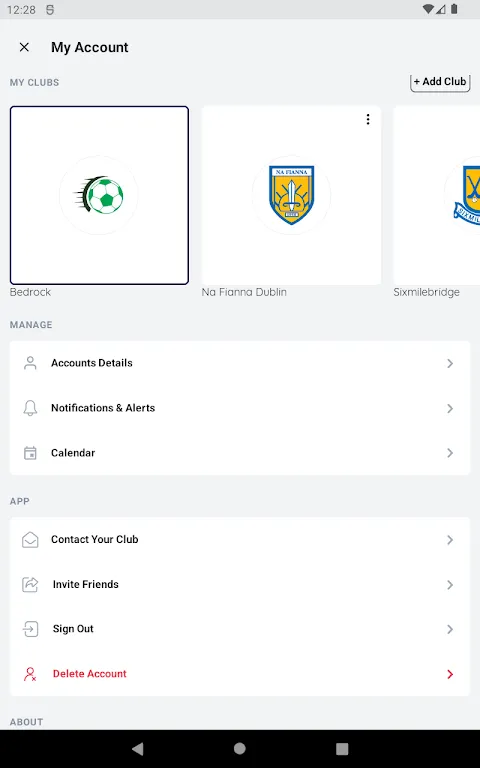This screenshot has width=480, height=768.
Task: Expand the Notifications & Alerts chevron
Action: click(450, 408)
